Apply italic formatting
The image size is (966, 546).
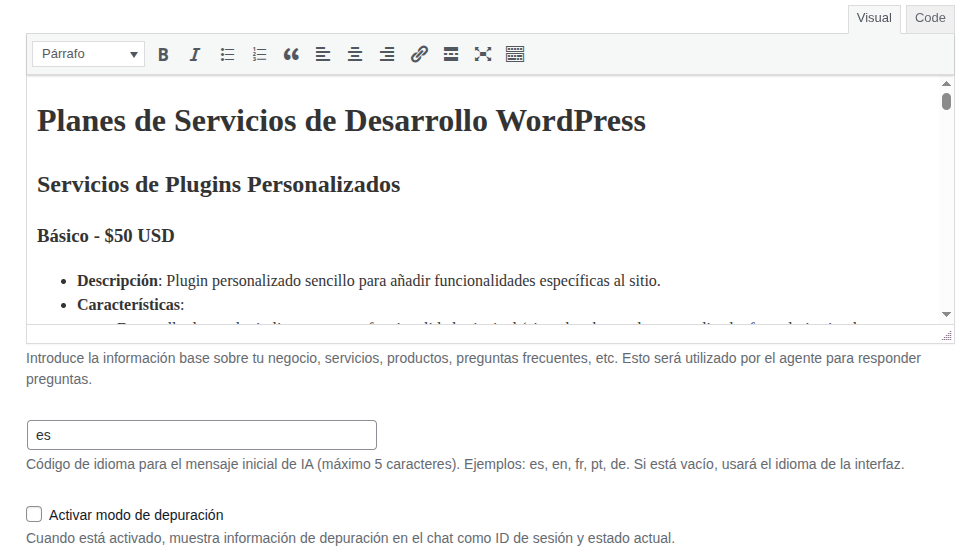(195, 55)
